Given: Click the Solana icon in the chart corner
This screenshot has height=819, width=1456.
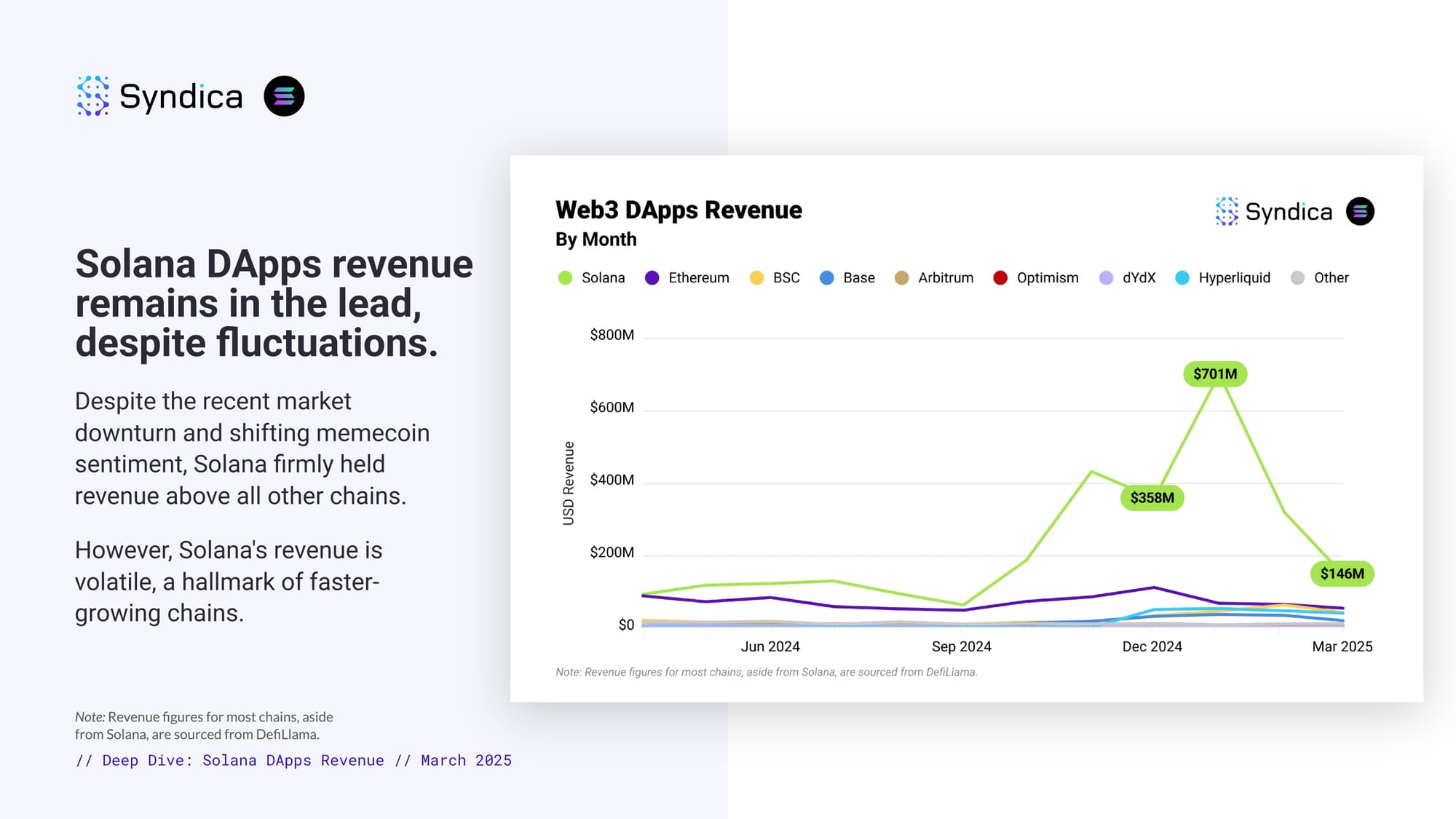Looking at the screenshot, I should coord(1360,211).
